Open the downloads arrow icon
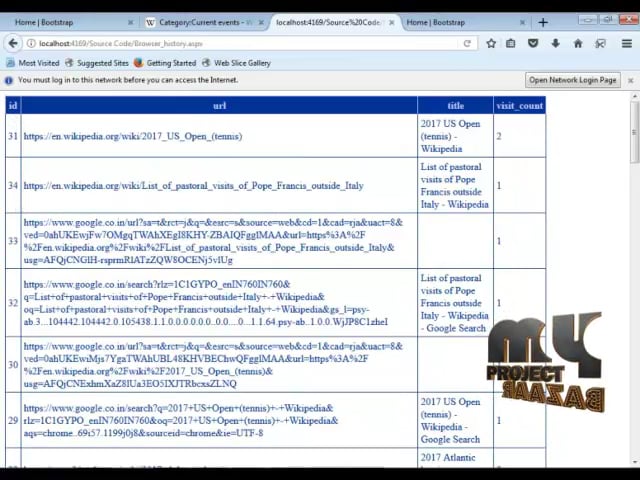The height and width of the screenshot is (480, 640). tap(556, 43)
